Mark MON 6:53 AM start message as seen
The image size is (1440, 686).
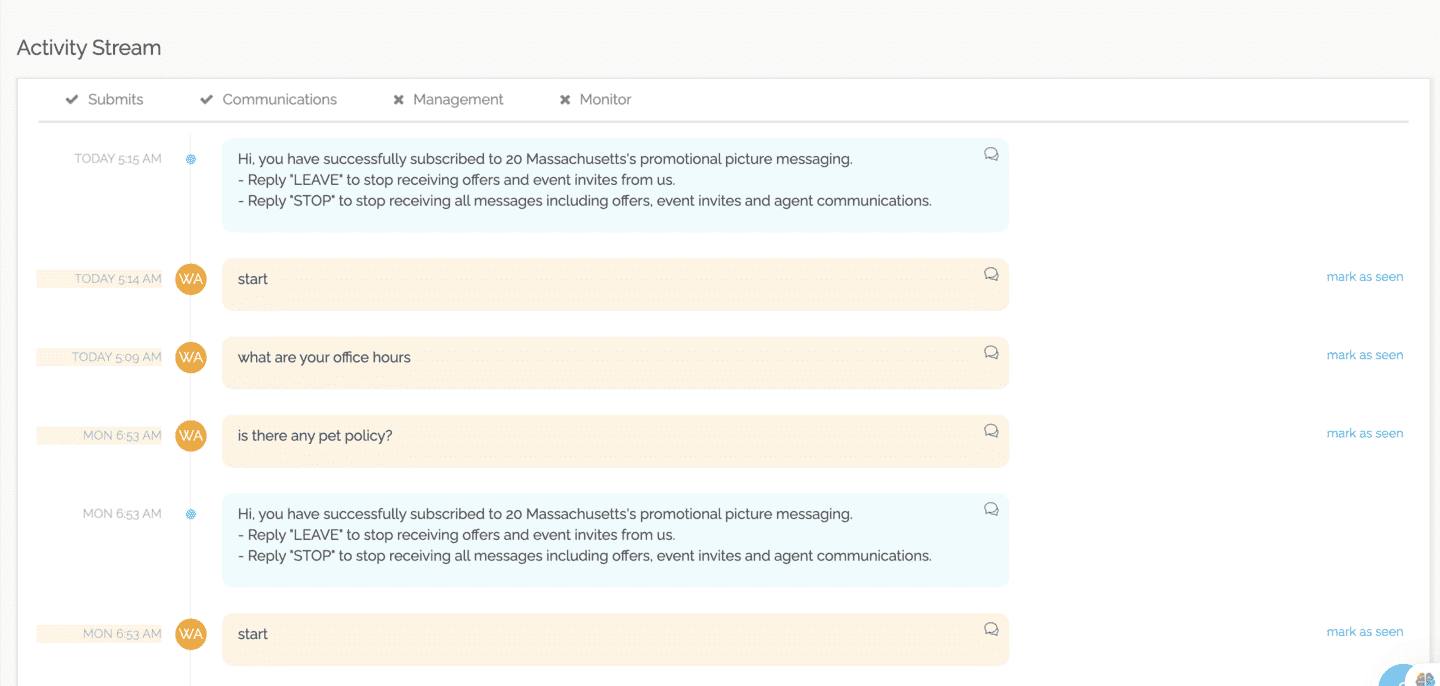(1364, 632)
